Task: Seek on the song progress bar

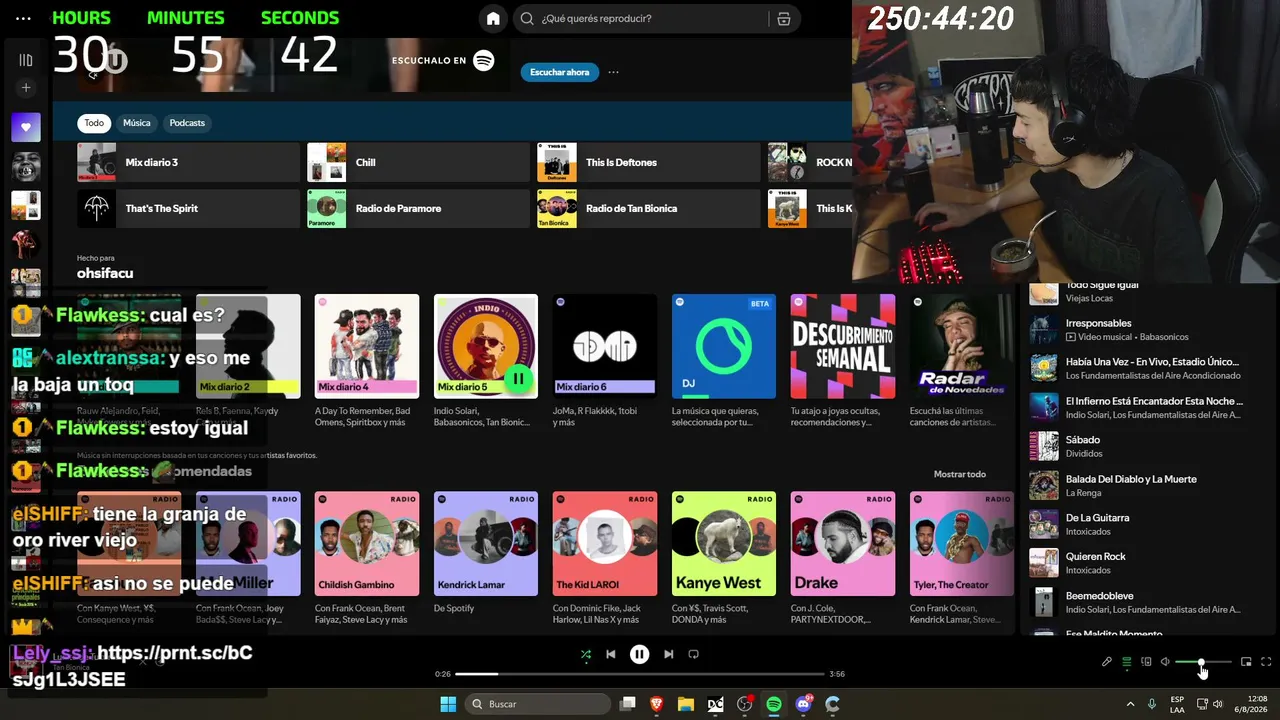Action: 640,674
